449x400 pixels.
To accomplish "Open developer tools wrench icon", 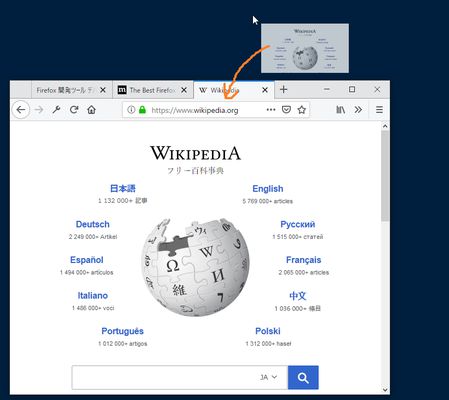I will tap(56, 110).
